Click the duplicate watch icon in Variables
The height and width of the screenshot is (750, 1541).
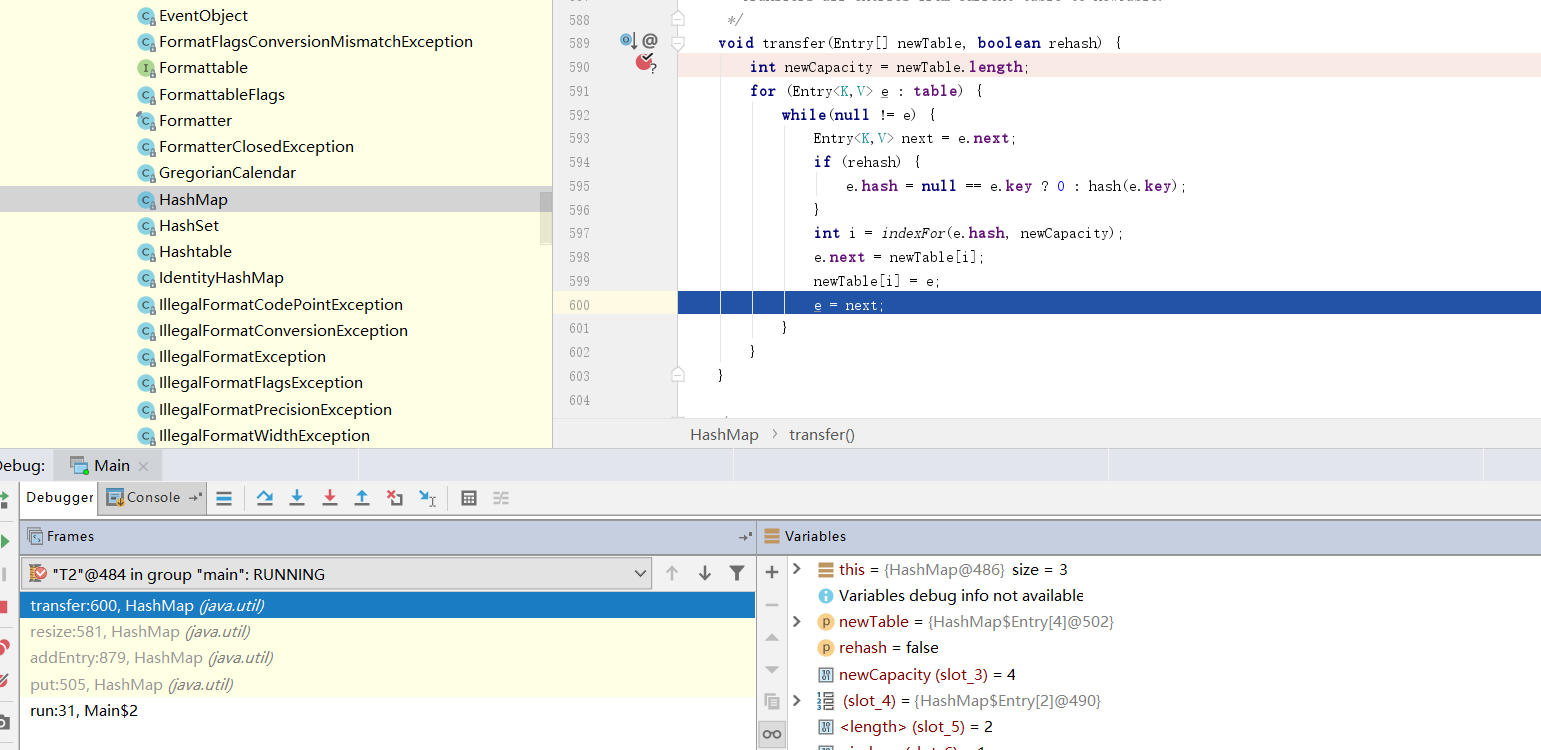pos(771,701)
